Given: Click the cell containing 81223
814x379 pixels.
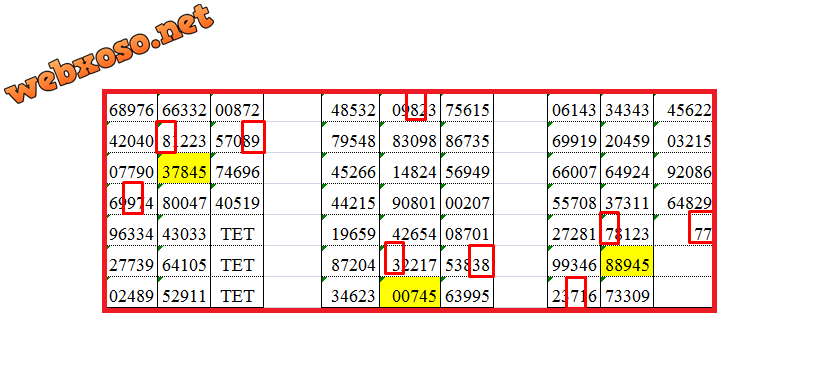Looking at the screenshot, I should point(184,138).
